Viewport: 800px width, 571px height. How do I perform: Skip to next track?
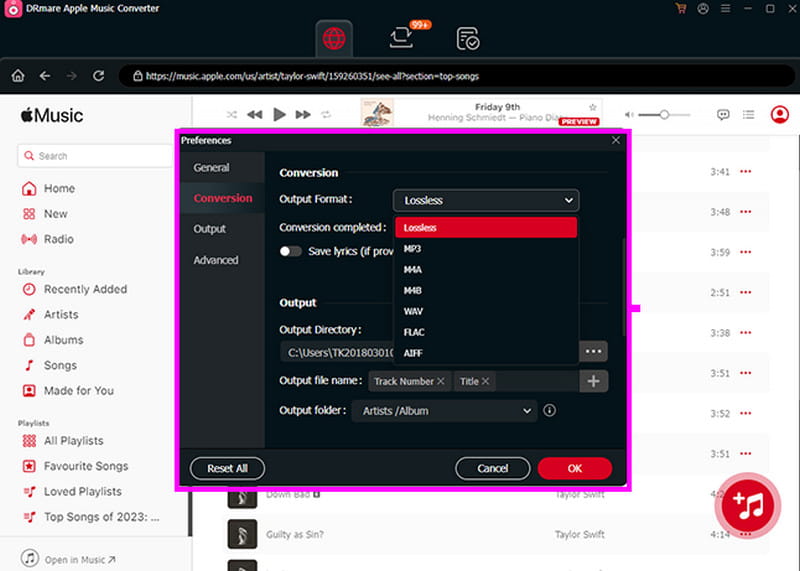click(x=303, y=114)
